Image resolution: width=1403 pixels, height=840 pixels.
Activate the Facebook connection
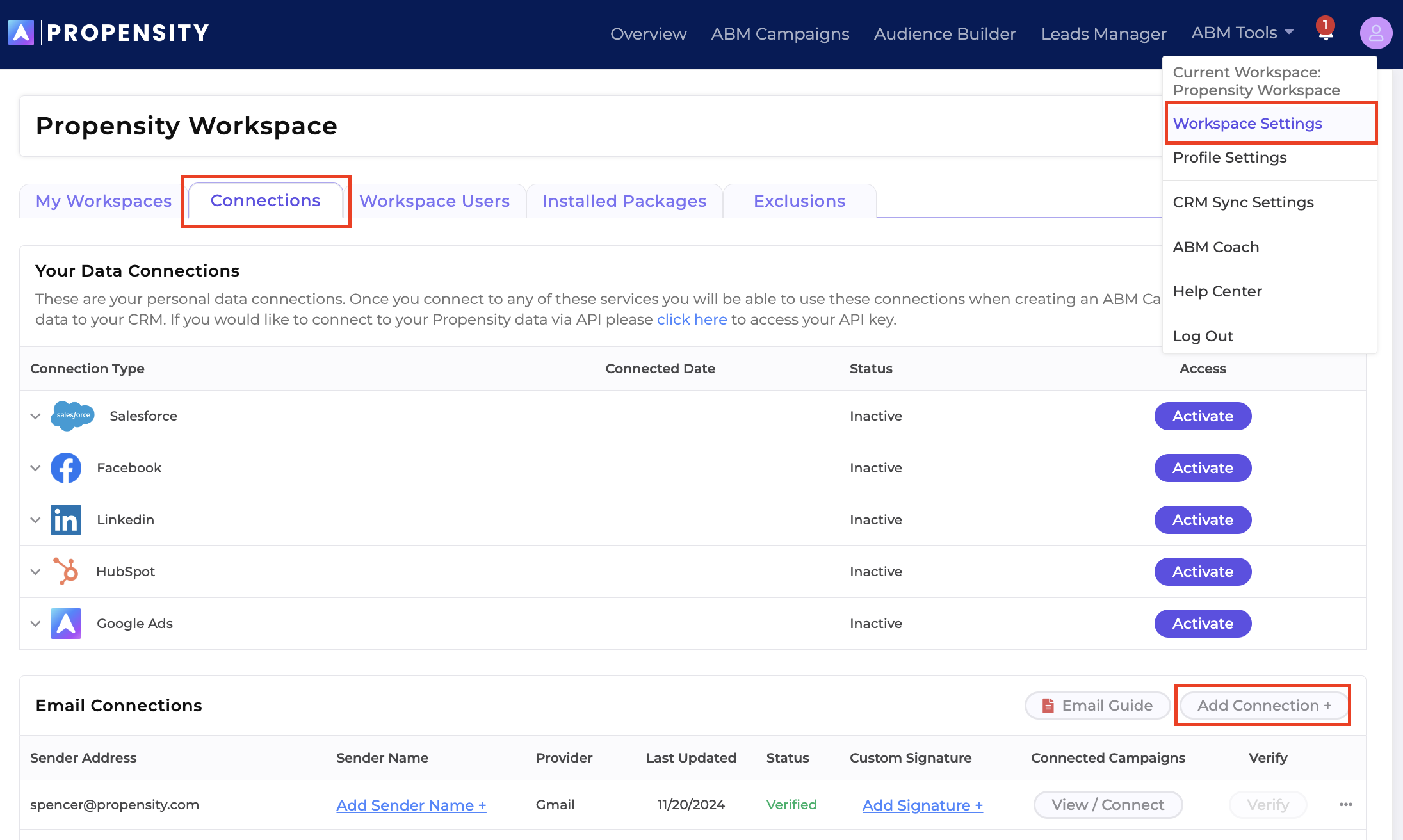pyautogui.click(x=1203, y=468)
